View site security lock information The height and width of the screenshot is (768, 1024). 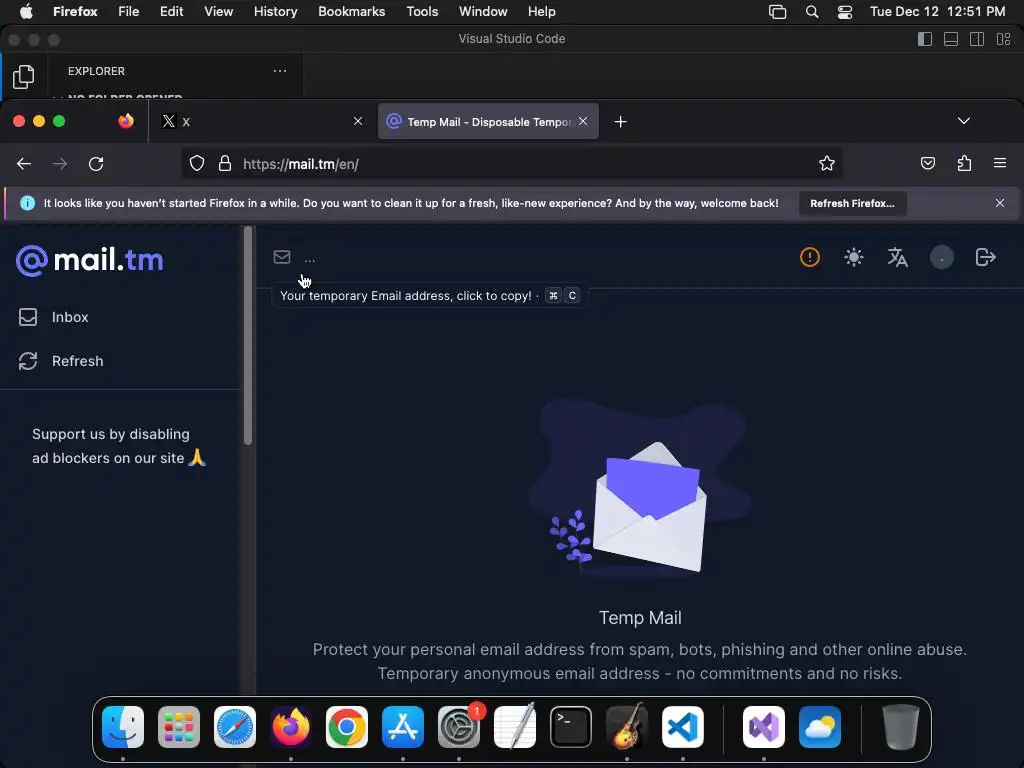225,163
